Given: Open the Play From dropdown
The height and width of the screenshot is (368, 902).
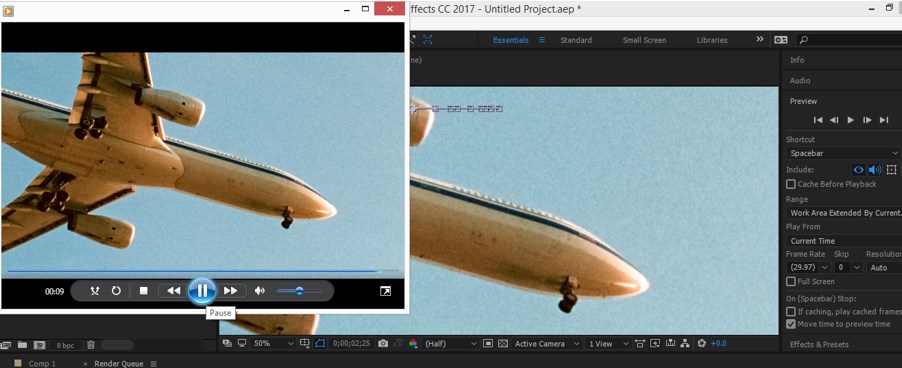Looking at the screenshot, I should click(x=843, y=241).
